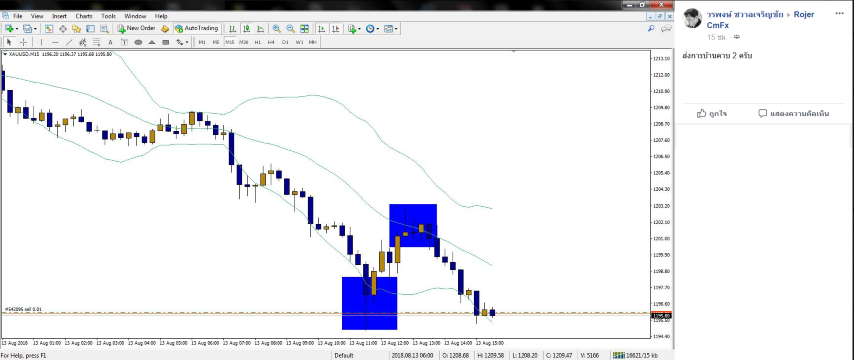Image resolution: width=854 pixels, height=360 pixels.
Task: Open the Charts menu
Action: pyautogui.click(x=84, y=16)
